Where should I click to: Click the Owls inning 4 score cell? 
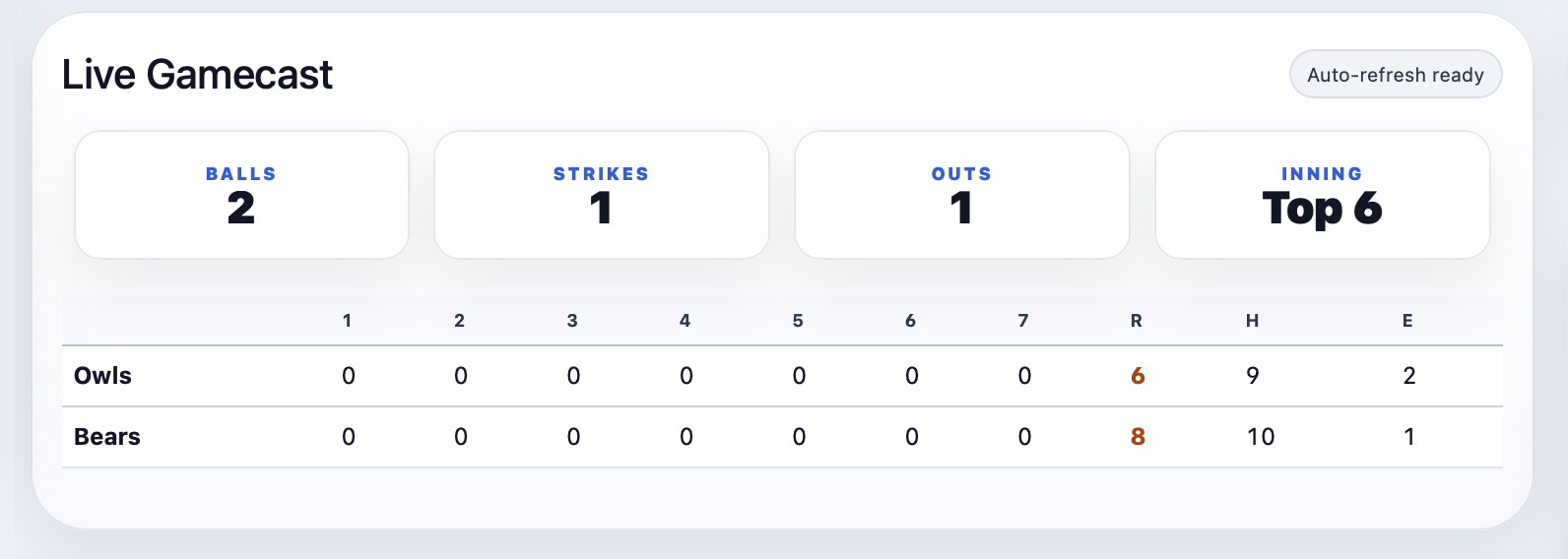(686, 376)
